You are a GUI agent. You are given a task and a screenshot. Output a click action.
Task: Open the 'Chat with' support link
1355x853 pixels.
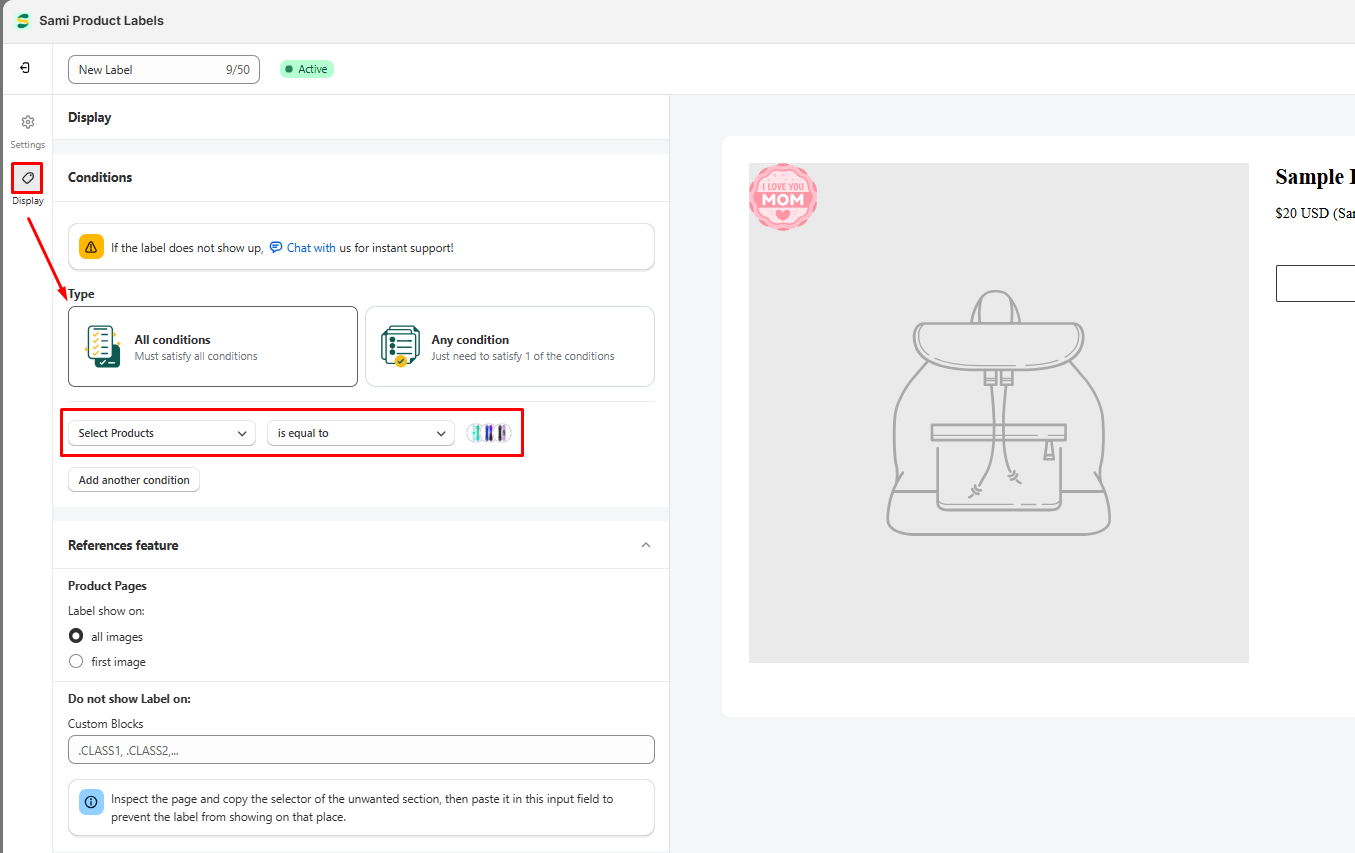pos(311,248)
